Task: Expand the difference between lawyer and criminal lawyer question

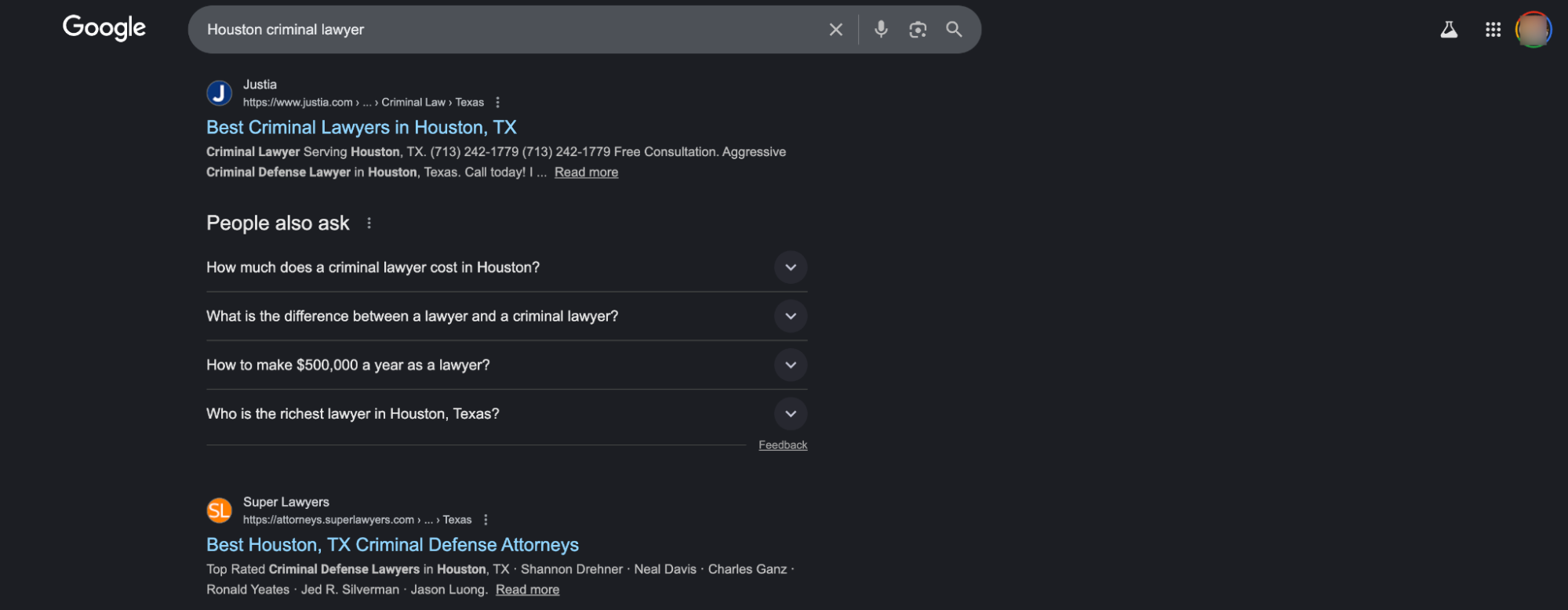Action: [x=507, y=316]
